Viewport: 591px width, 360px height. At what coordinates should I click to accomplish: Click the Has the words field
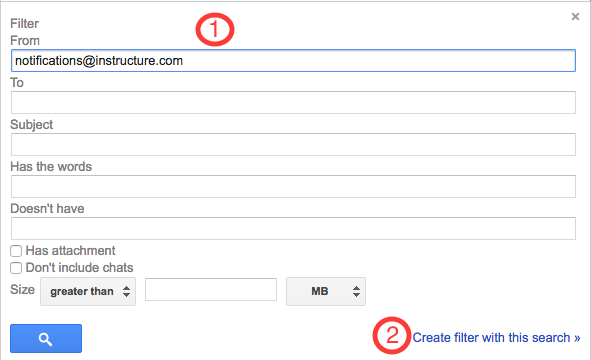click(293, 186)
